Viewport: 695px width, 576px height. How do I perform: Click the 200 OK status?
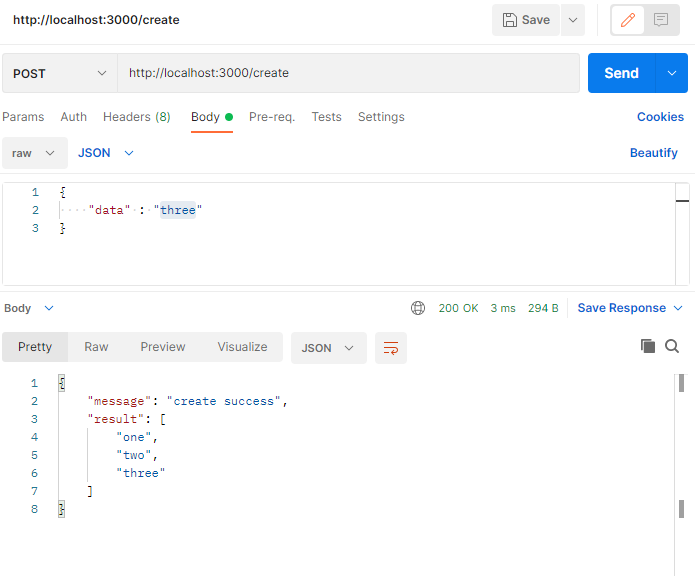point(458,308)
